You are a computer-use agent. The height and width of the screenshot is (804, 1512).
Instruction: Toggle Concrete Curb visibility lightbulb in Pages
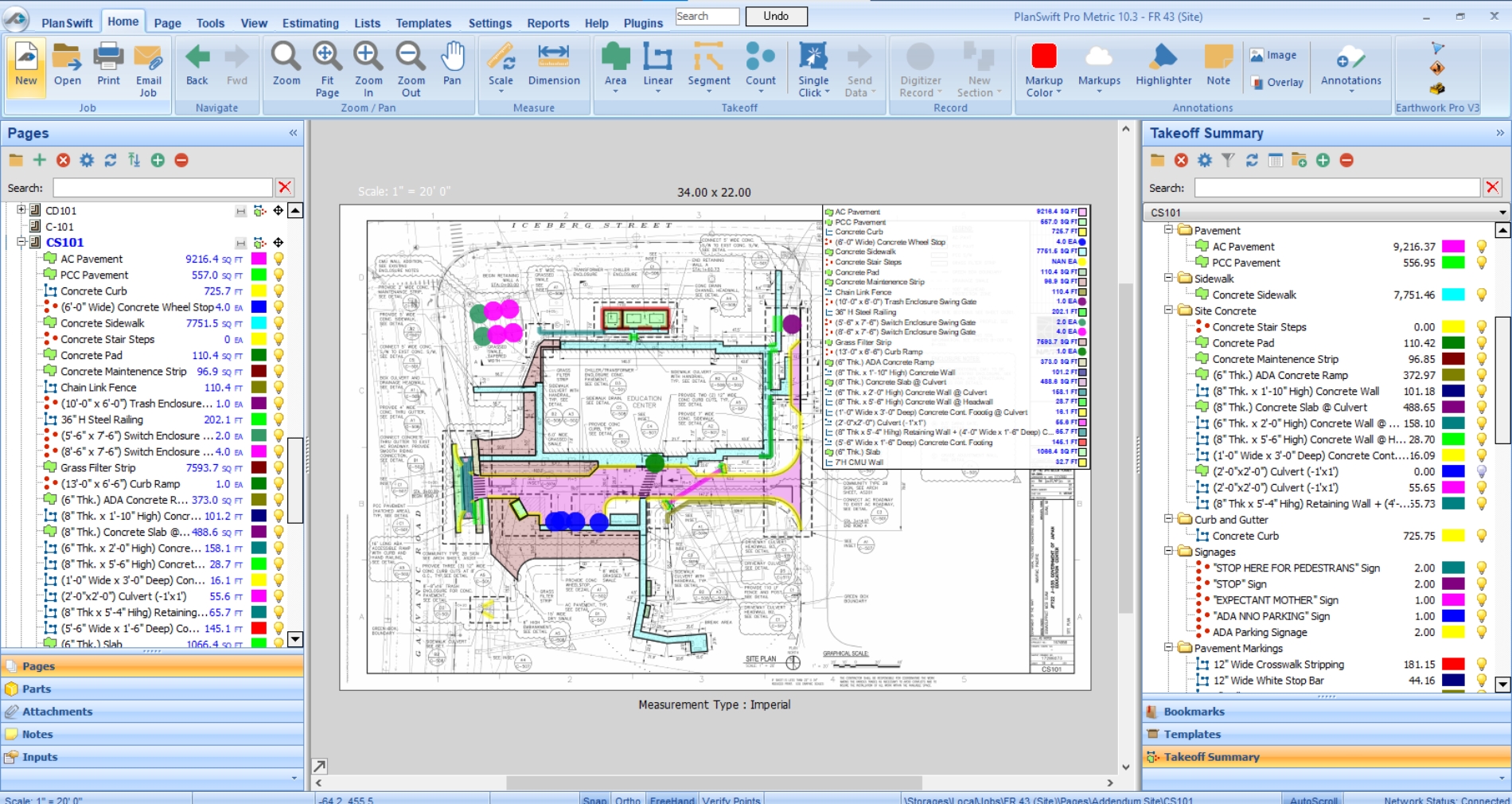pyautogui.click(x=279, y=291)
